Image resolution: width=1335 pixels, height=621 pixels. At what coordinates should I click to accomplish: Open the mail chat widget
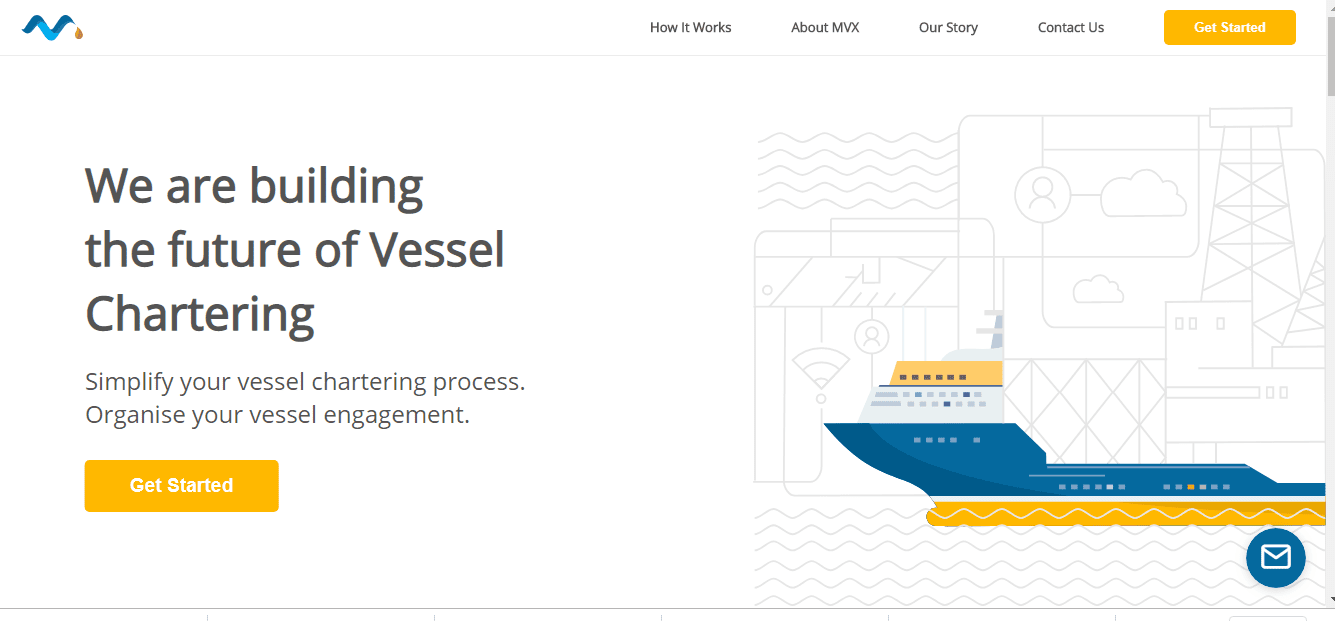(x=1275, y=557)
